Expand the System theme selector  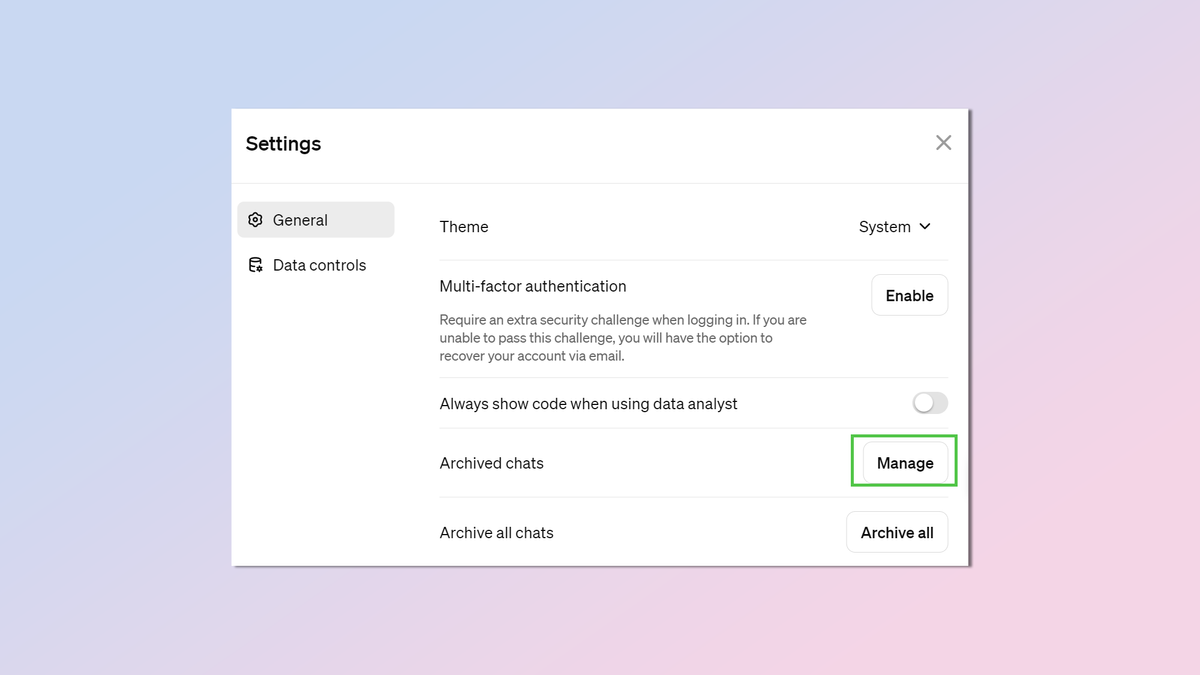[x=895, y=227]
